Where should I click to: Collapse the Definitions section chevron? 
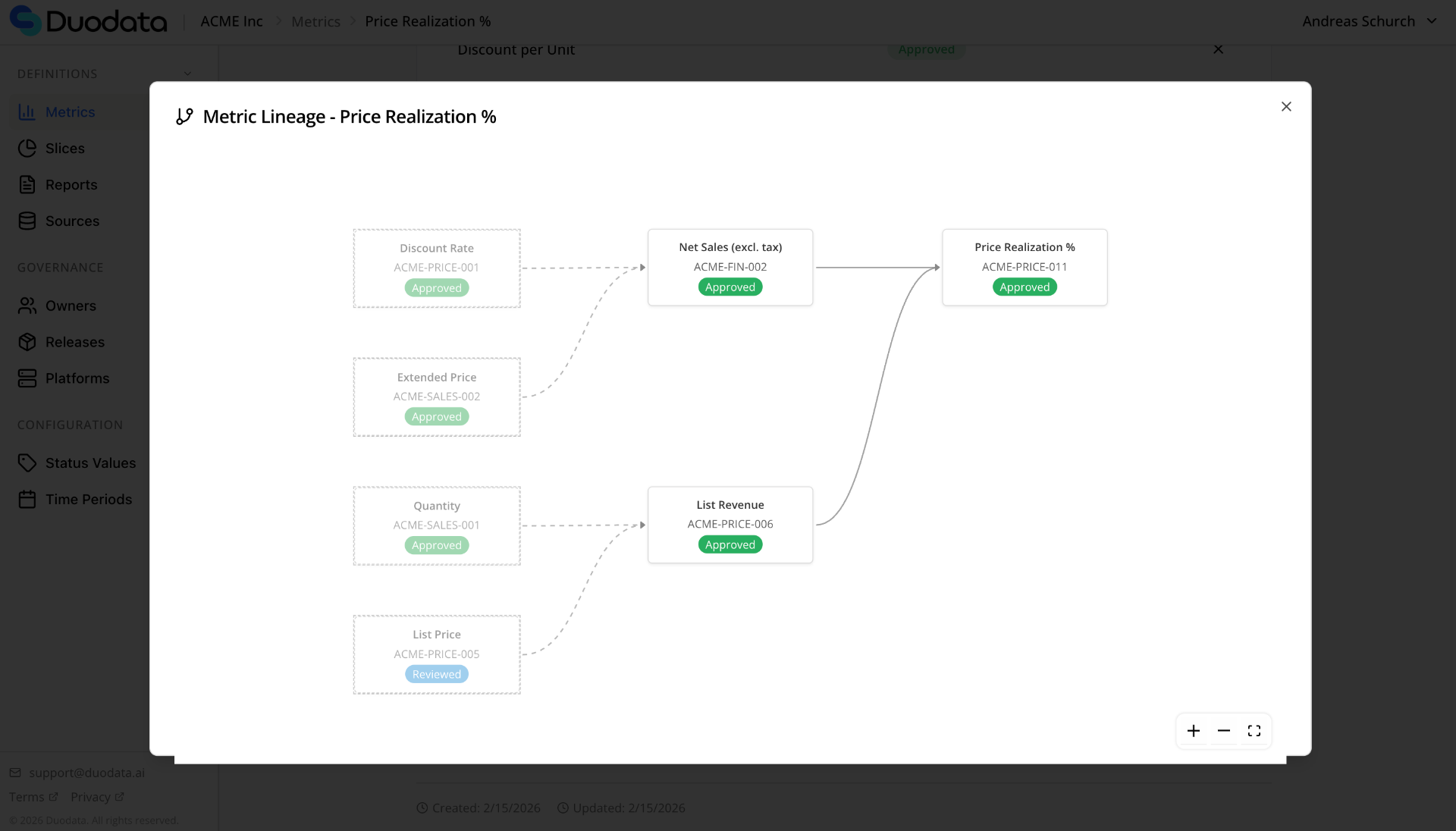pos(187,73)
